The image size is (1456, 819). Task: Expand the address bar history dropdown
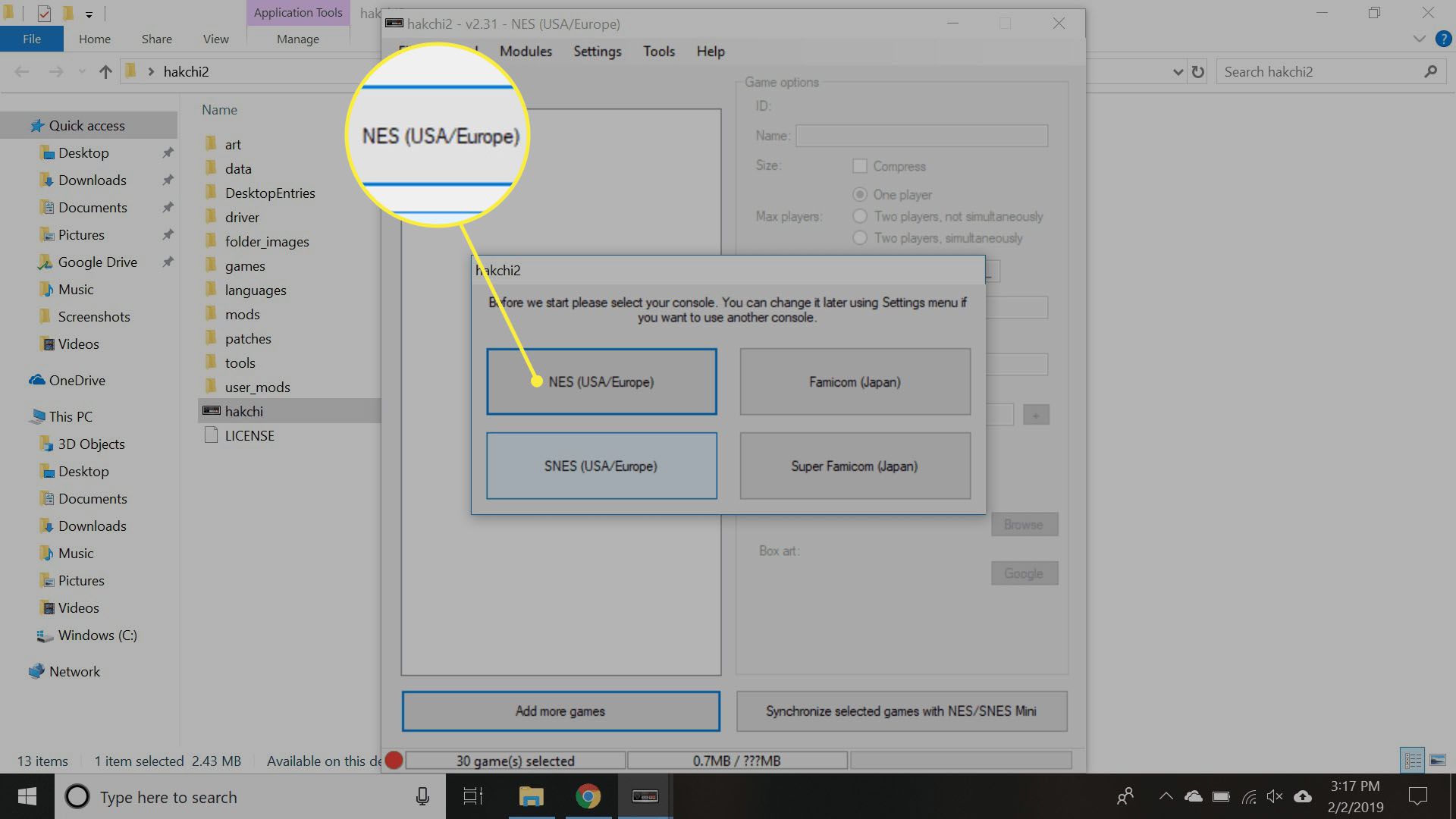coord(1178,72)
